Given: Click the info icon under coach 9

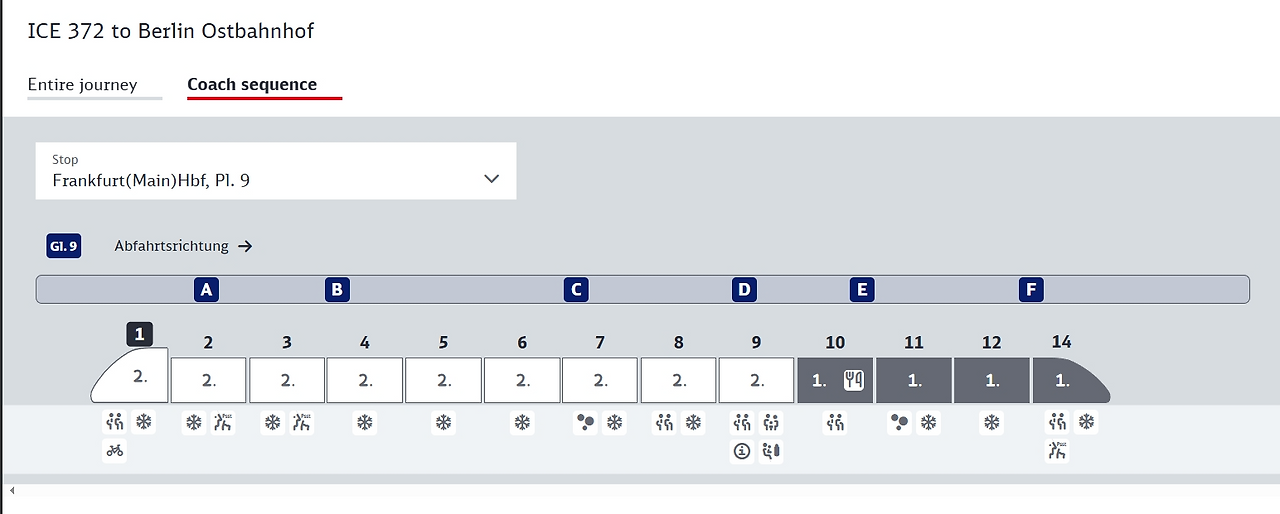Looking at the screenshot, I should click(x=742, y=451).
